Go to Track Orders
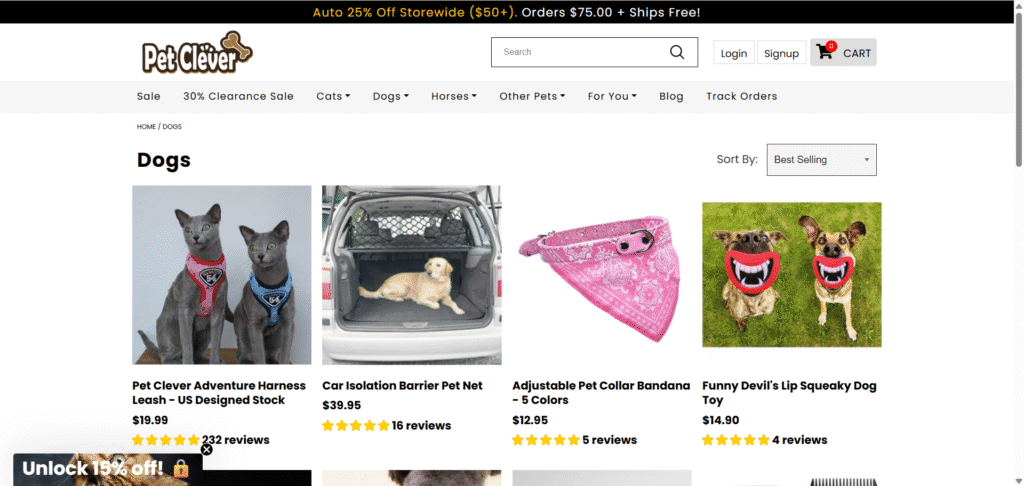 click(x=741, y=96)
